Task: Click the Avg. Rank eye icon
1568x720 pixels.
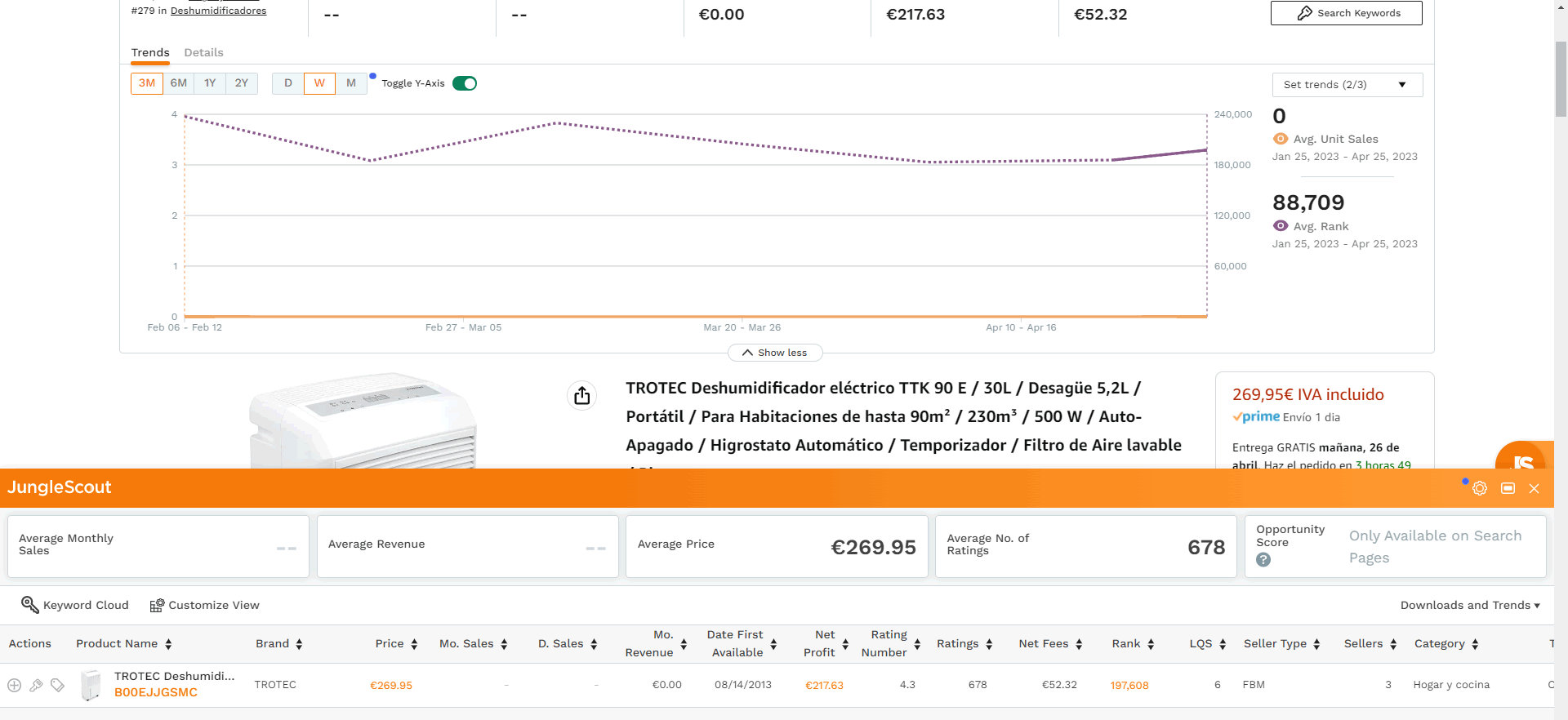Action: pyautogui.click(x=1281, y=226)
